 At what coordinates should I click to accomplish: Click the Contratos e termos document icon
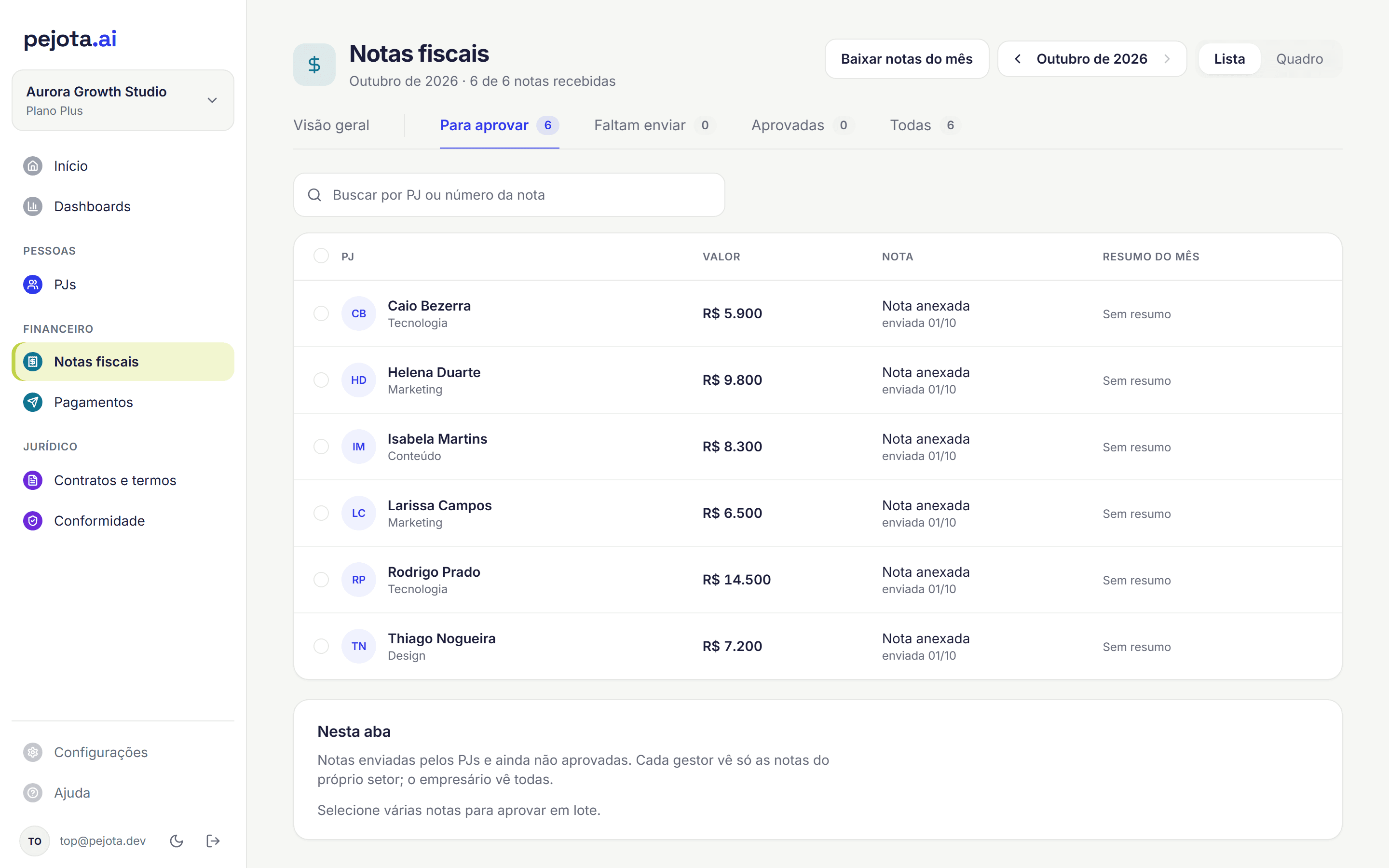33,480
